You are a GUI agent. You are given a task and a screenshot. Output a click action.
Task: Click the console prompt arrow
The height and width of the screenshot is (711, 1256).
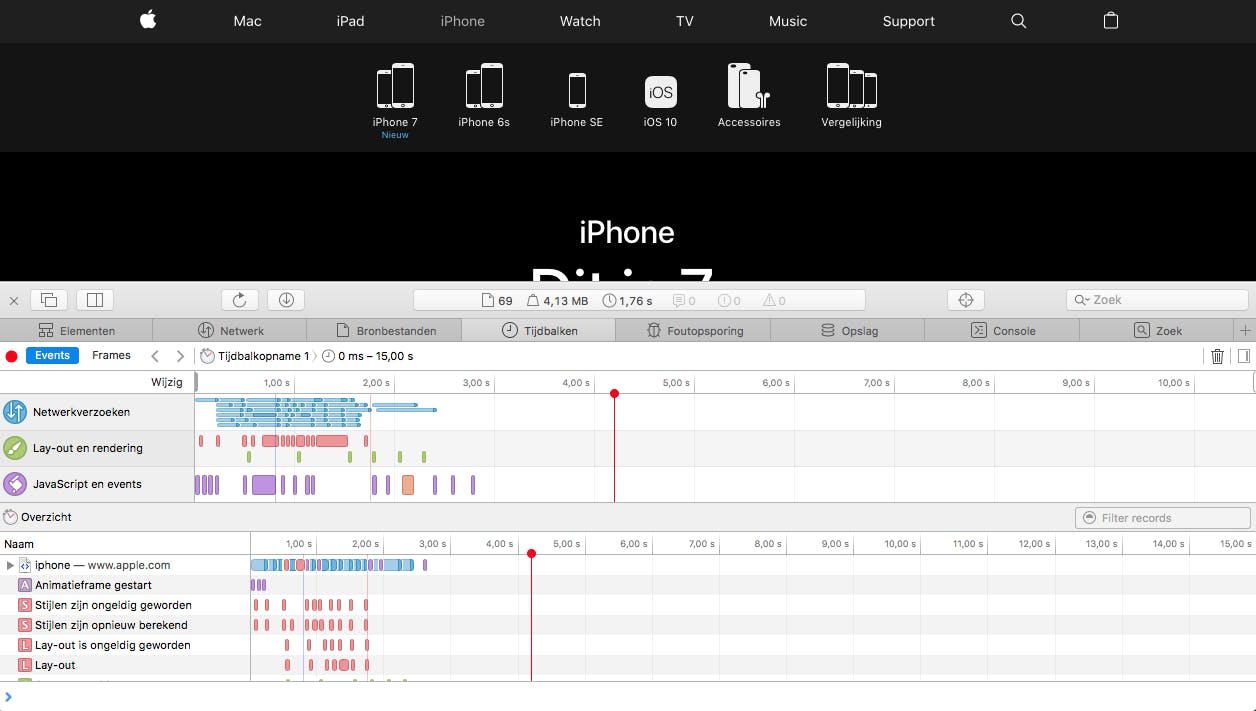(8, 697)
